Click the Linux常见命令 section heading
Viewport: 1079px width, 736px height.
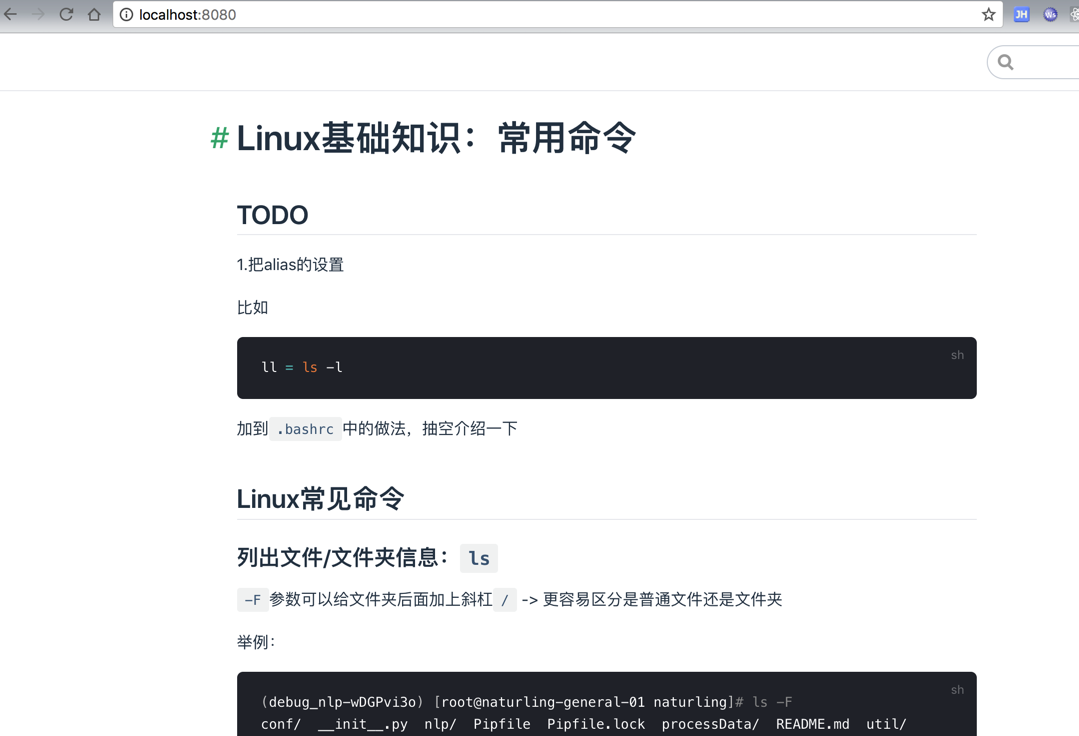pos(320,499)
